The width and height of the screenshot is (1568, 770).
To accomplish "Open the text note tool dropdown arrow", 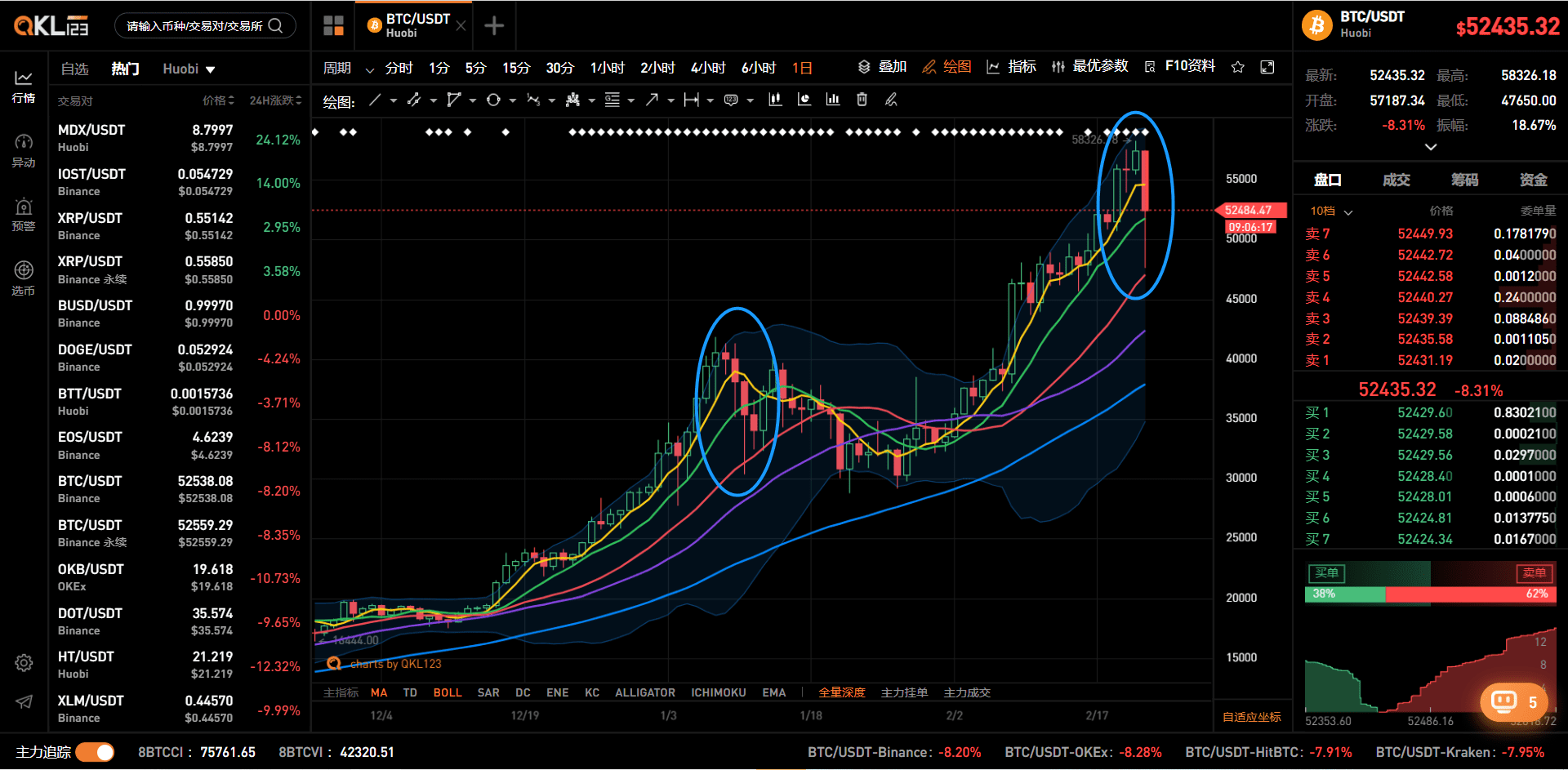I will click(x=750, y=100).
